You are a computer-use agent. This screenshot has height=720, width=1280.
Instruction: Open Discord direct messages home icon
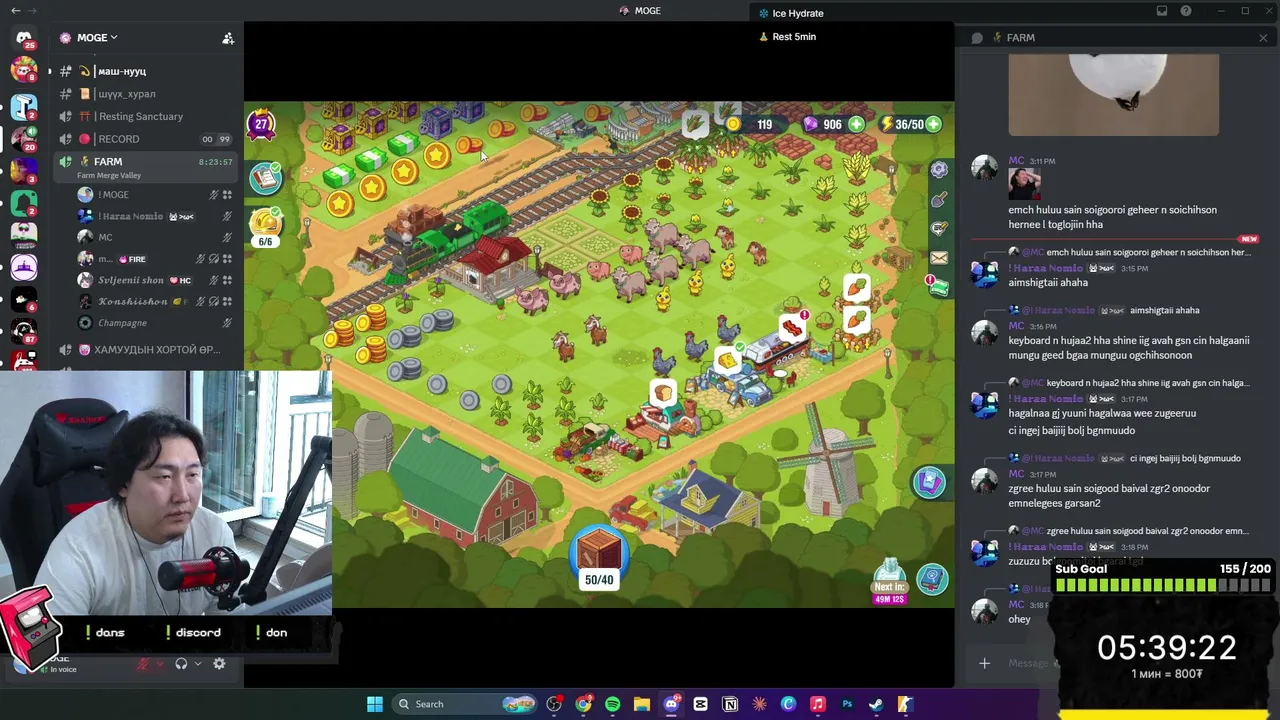click(x=24, y=38)
